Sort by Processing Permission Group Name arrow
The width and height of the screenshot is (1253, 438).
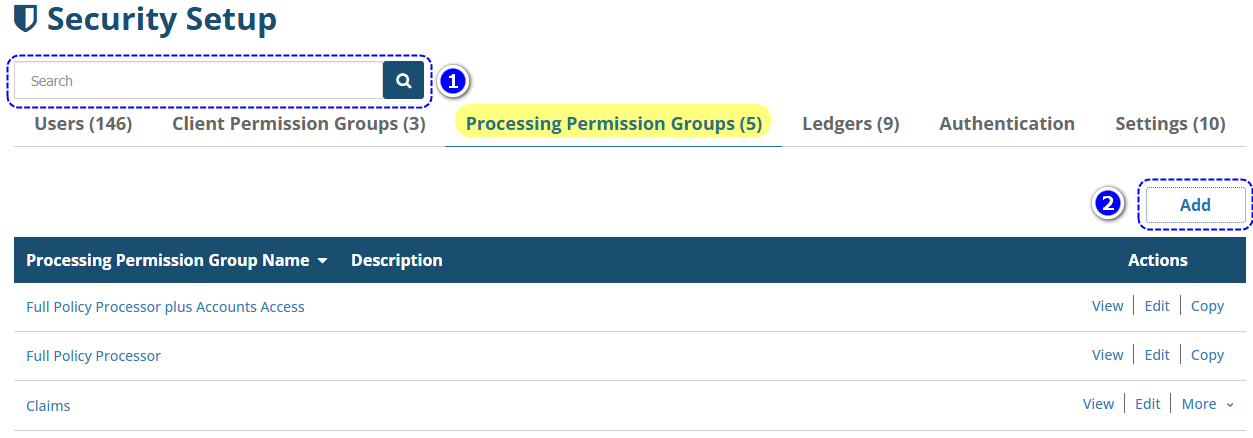click(322, 261)
